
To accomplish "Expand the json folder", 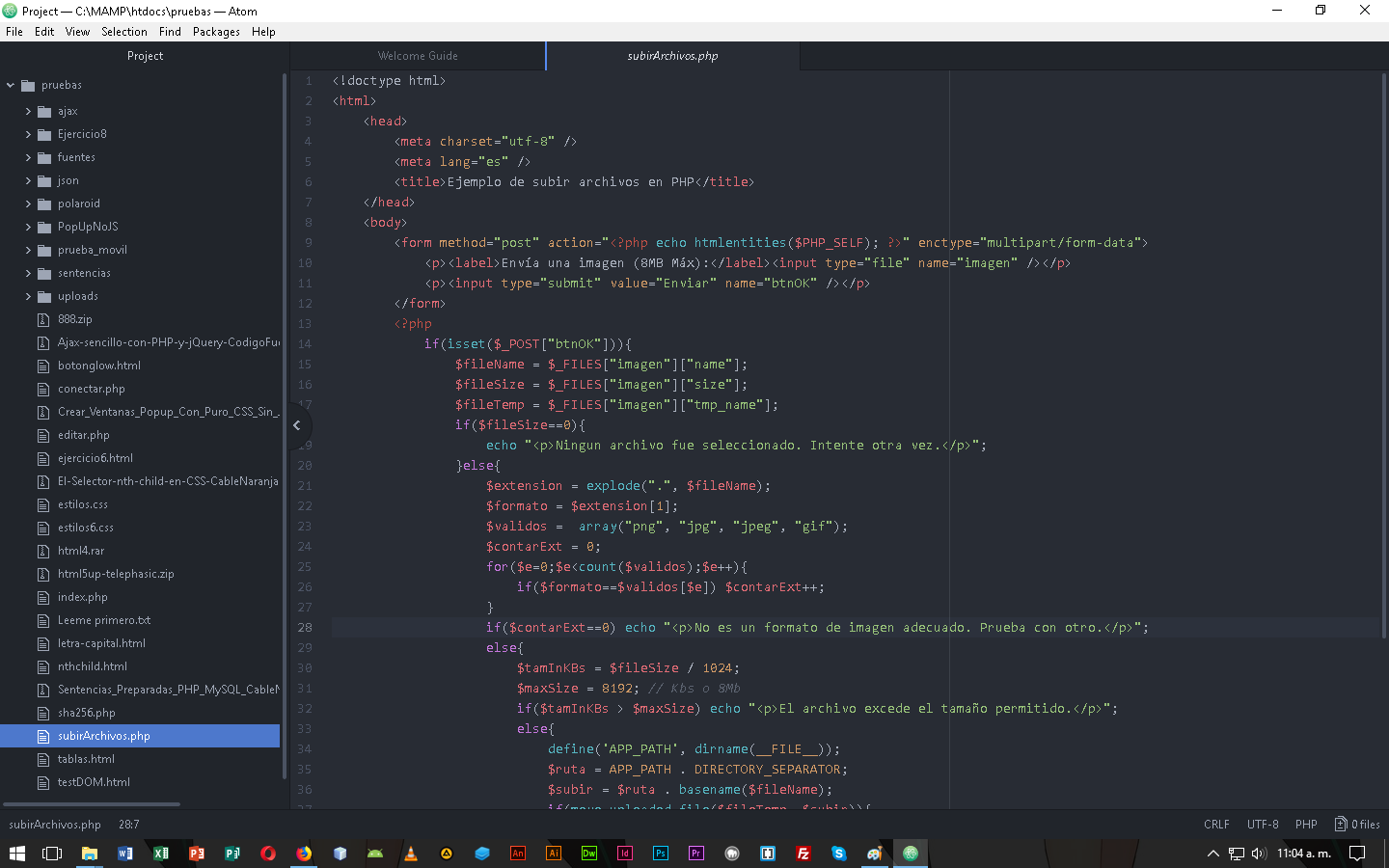I will 28,180.
